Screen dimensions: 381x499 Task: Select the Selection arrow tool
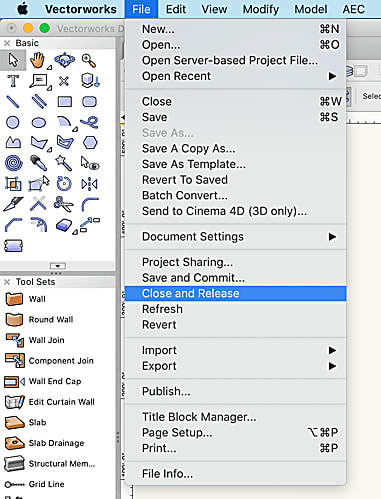tap(13, 60)
